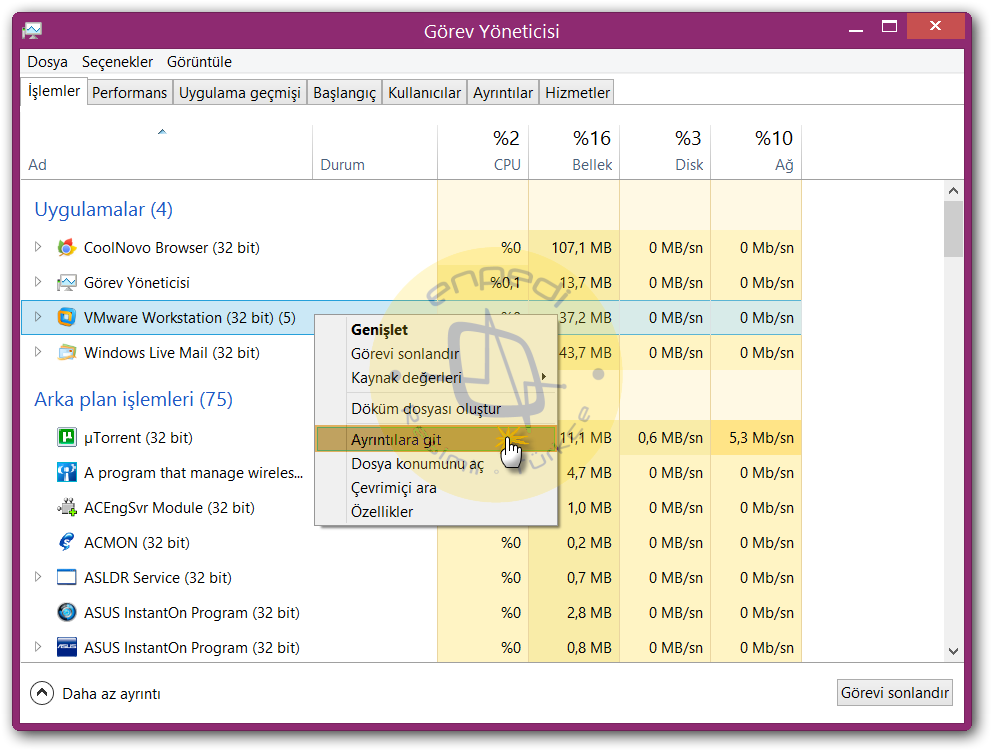Image resolution: width=992 pixels, height=751 pixels.
Task: Expand the last ASUS InstantOn Program row
Action: (x=38, y=647)
